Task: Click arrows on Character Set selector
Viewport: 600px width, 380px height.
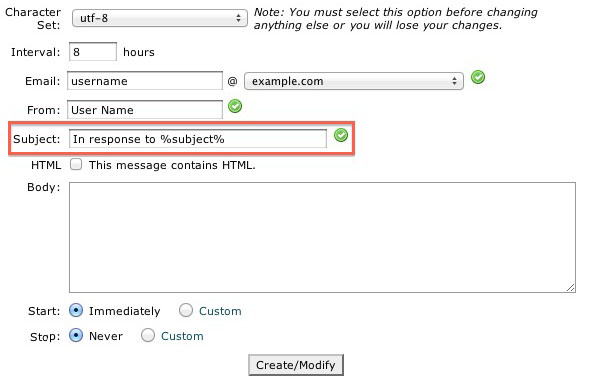Action: [x=238, y=18]
